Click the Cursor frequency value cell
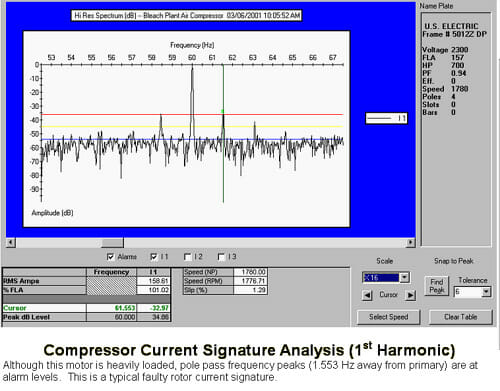Screen dimensions: 500x391 tap(111, 308)
